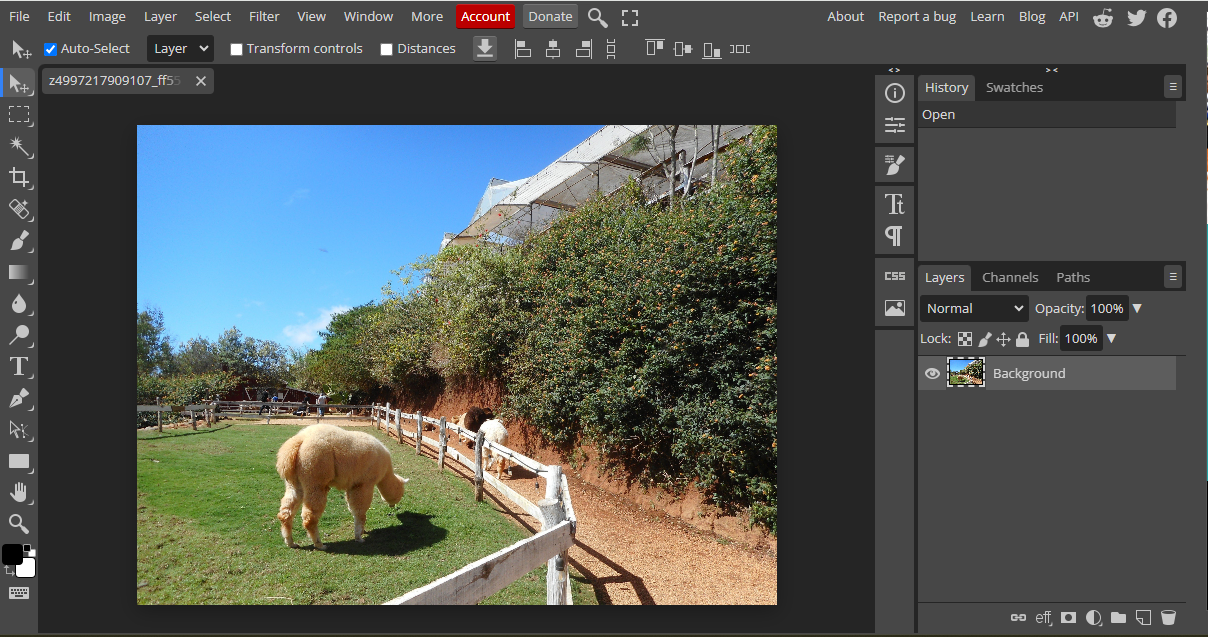Align horizontal centers icon
The width and height of the screenshot is (1208, 637).
click(553, 49)
